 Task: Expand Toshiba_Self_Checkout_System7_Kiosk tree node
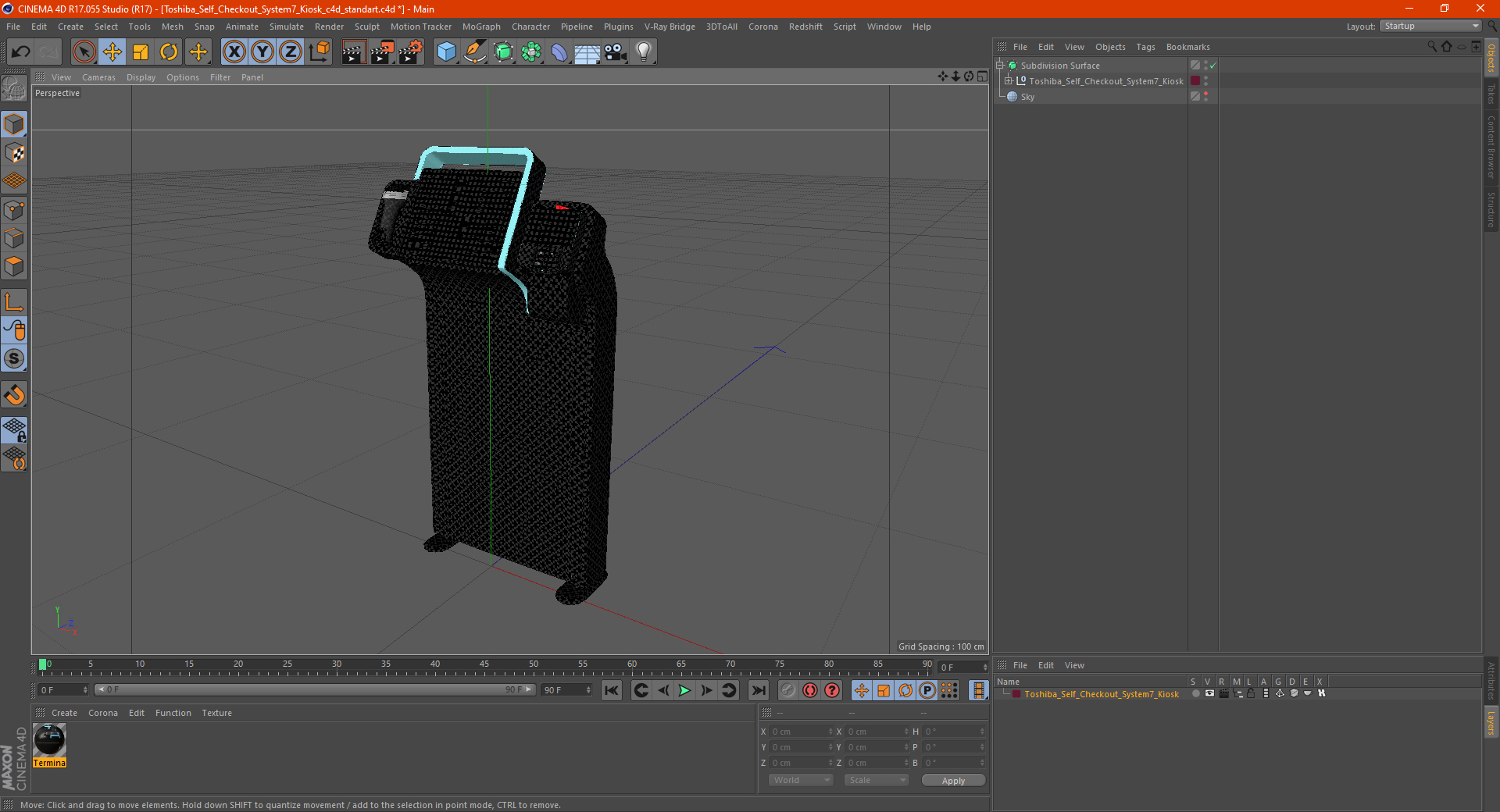[x=1009, y=80]
